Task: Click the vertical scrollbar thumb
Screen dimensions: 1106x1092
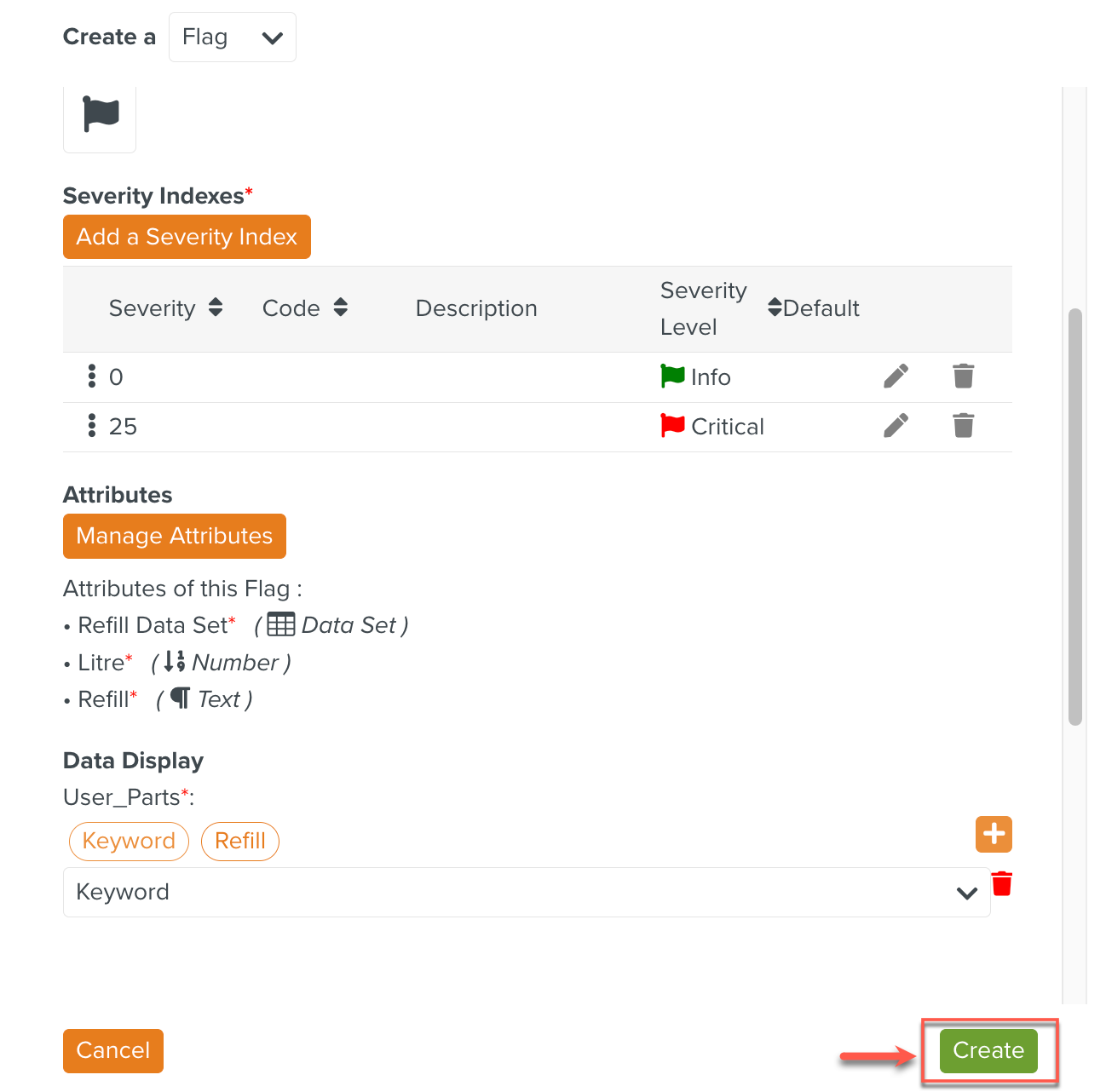Action: (1075, 516)
